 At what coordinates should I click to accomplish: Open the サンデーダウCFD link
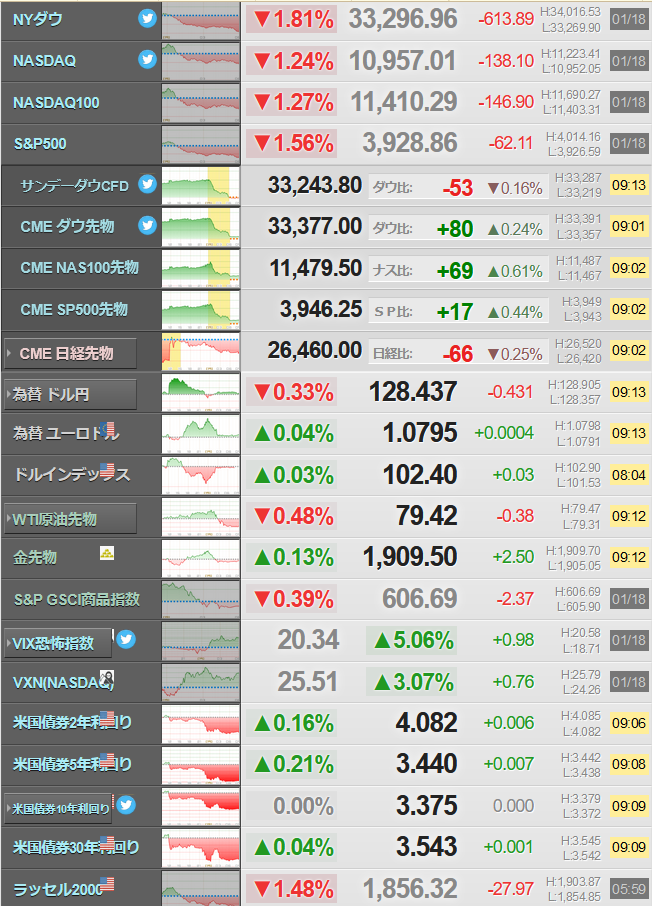point(75,185)
